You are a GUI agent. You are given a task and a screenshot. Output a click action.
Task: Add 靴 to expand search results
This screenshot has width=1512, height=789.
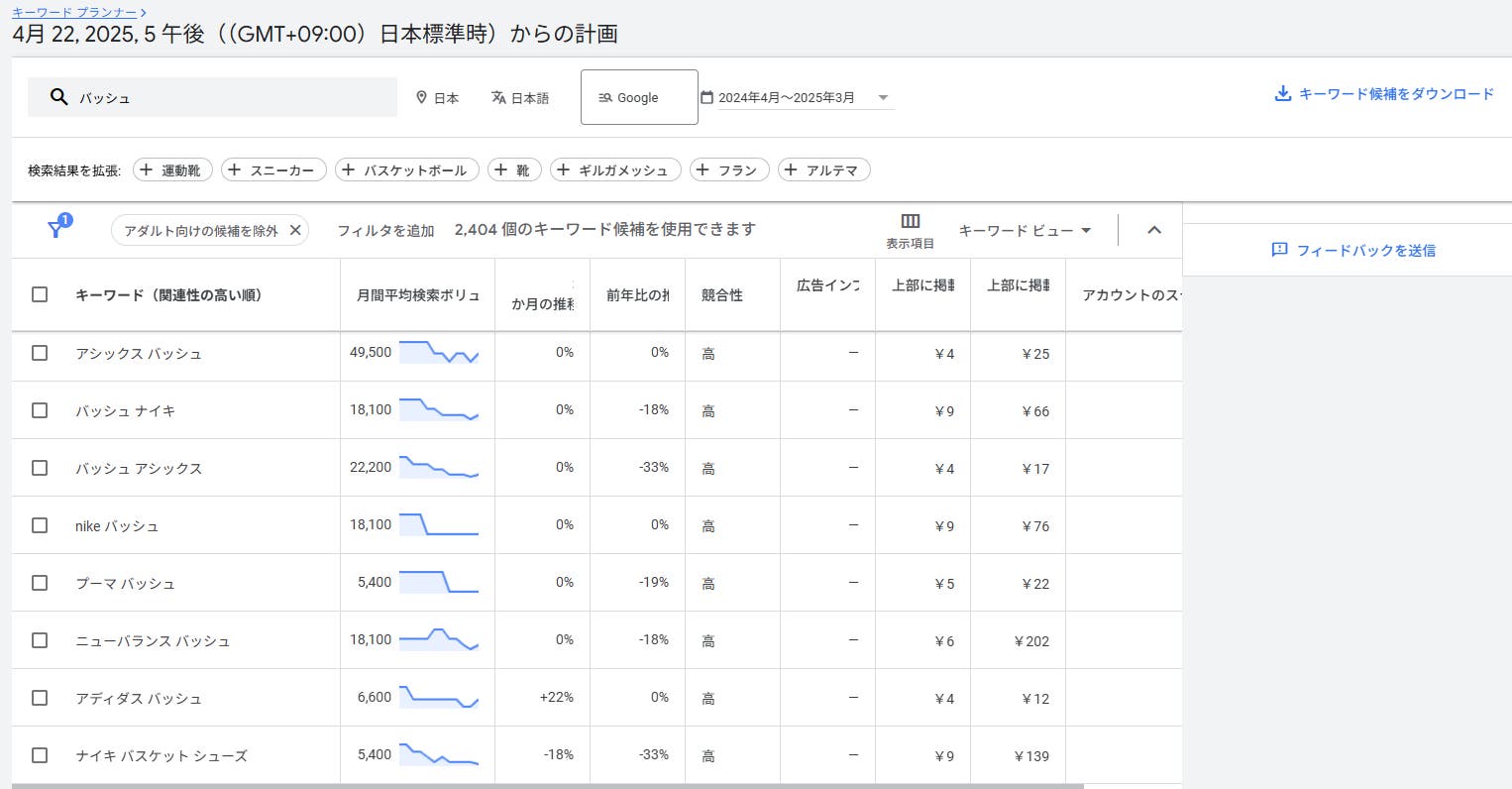click(514, 169)
